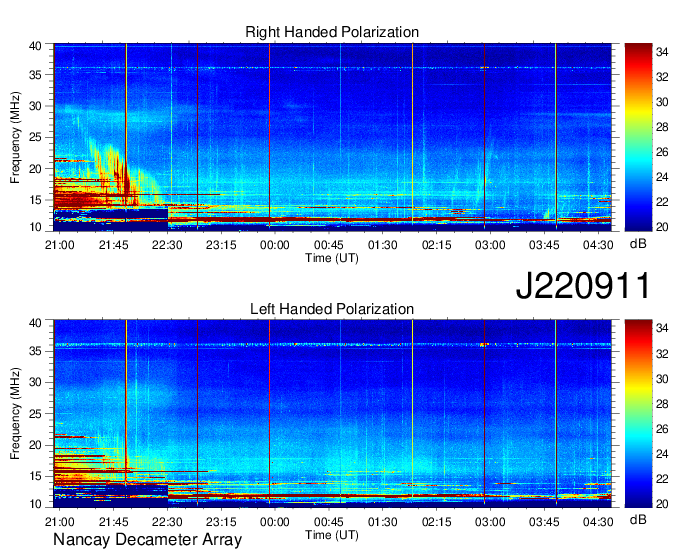680x552 pixels.
Task: Click the 10 frequency tick of the Right Handed plot
Action: click(35, 227)
